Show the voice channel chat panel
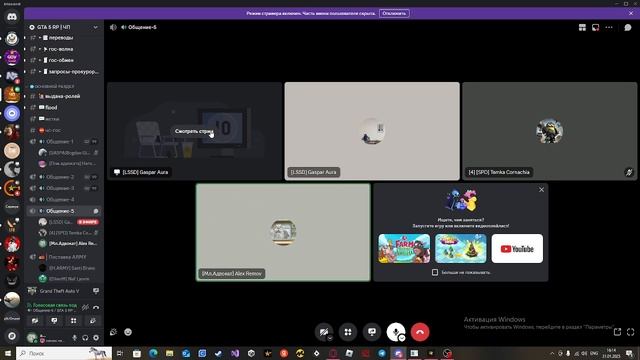This screenshot has height=360, width=640. tap(628, 27)
